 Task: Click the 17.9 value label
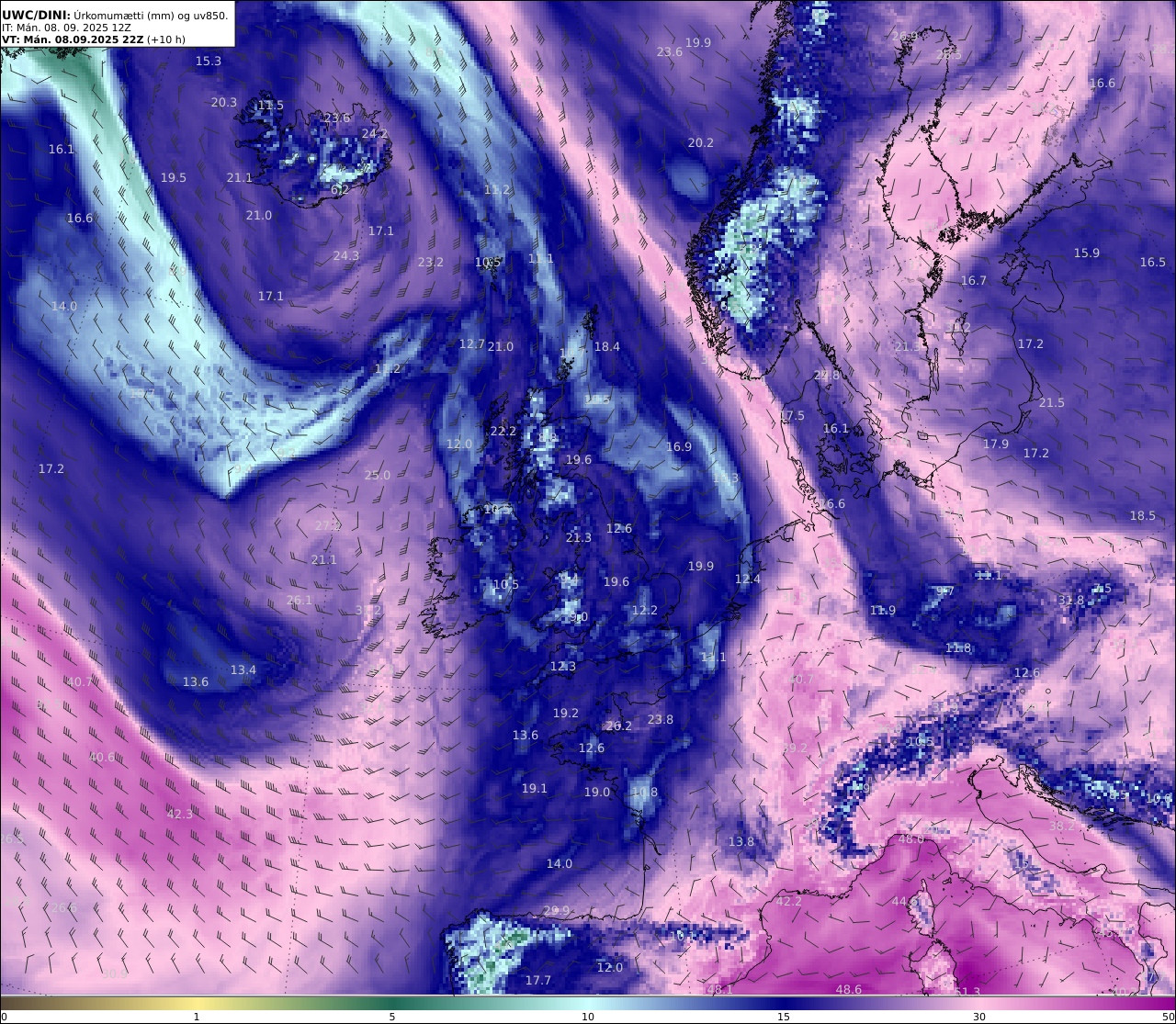click(x=996, y=444)
